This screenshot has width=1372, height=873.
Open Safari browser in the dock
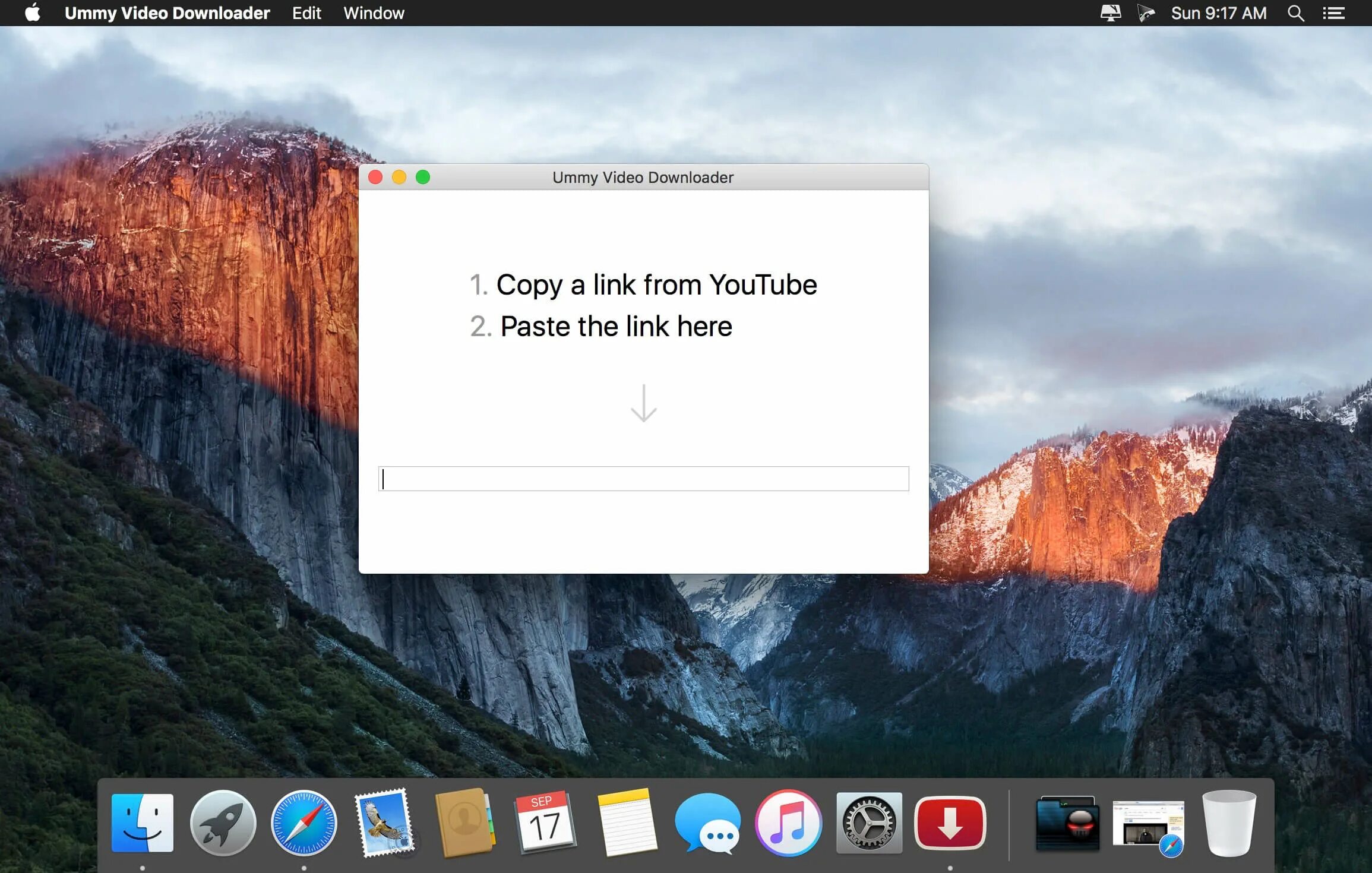(x=304, y=823)
